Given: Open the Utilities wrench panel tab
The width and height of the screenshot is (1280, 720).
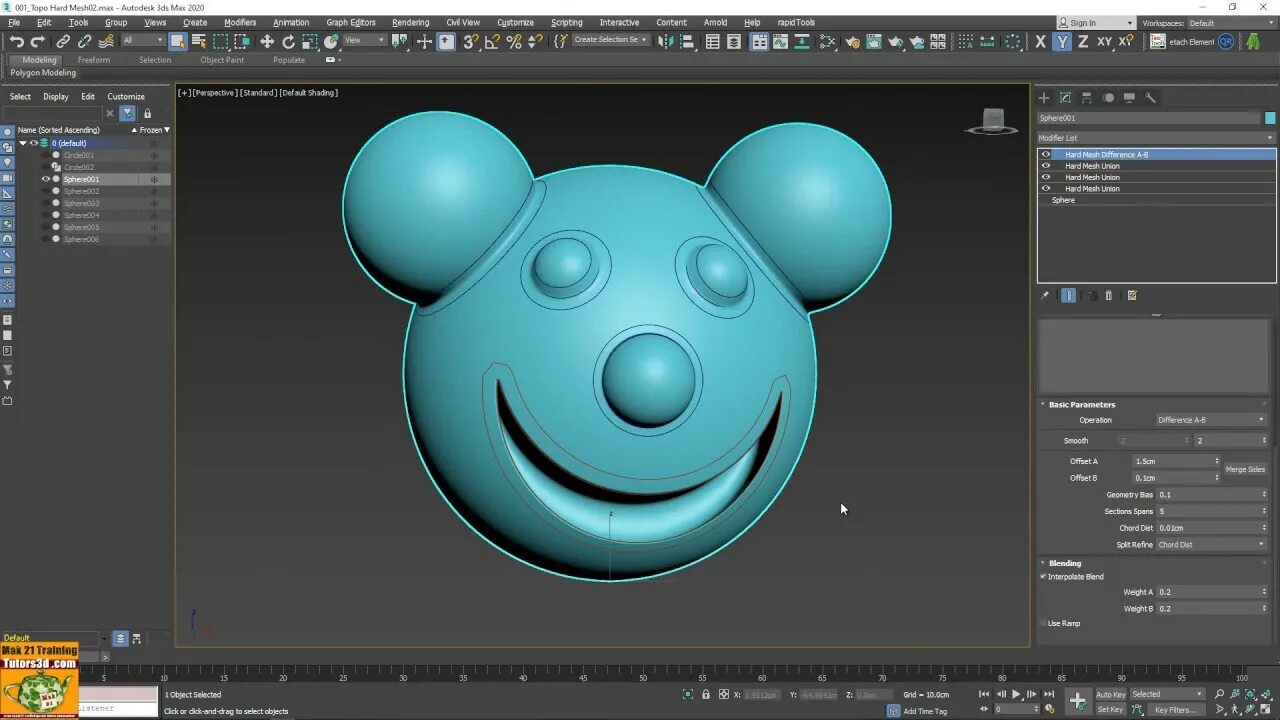Looking at the screenshot, I should (x=1151, y=98).
